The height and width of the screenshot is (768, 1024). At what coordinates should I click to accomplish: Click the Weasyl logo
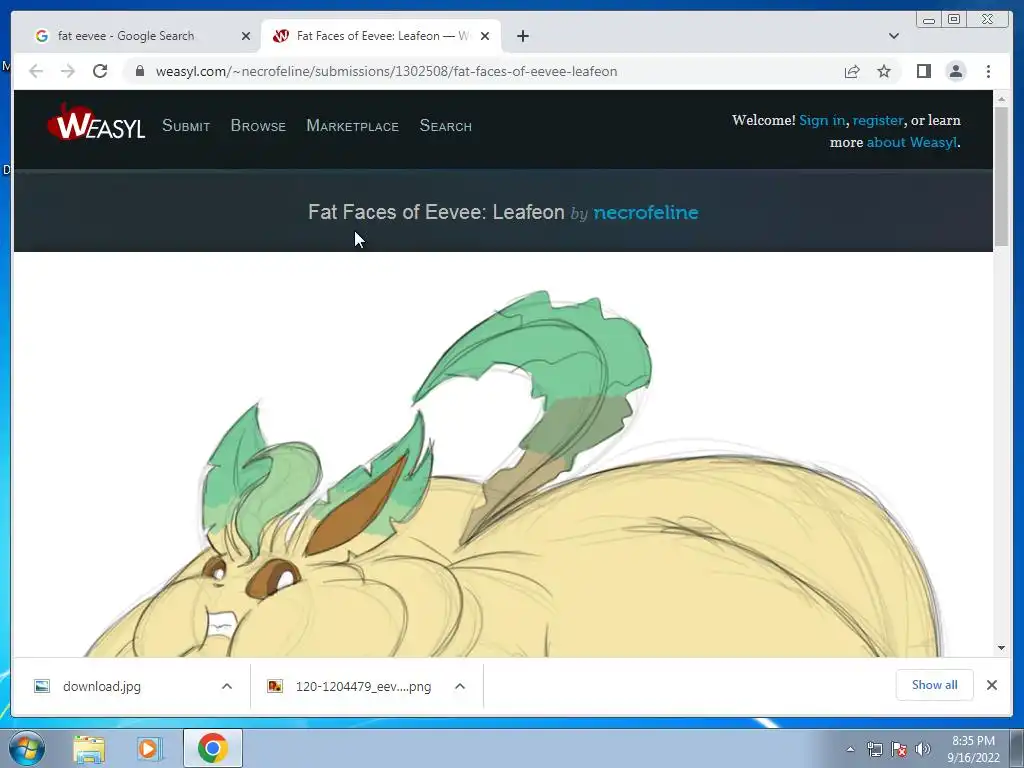(x=96, y=123)
